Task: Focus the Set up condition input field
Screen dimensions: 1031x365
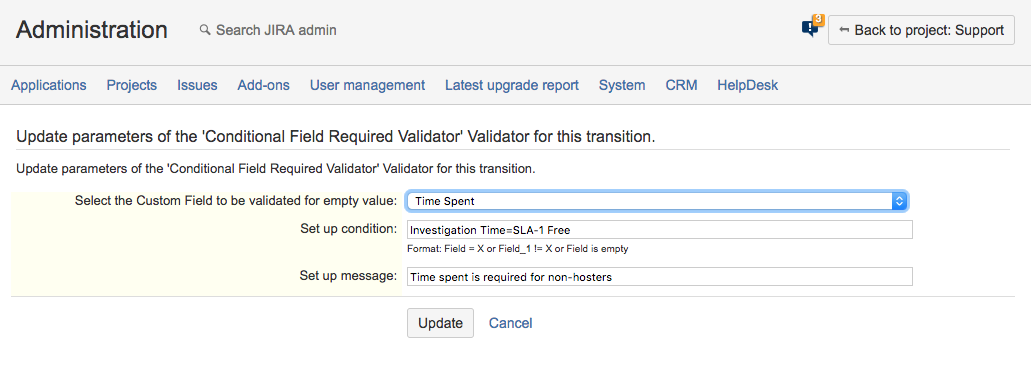Action: (x=659, y=230)
